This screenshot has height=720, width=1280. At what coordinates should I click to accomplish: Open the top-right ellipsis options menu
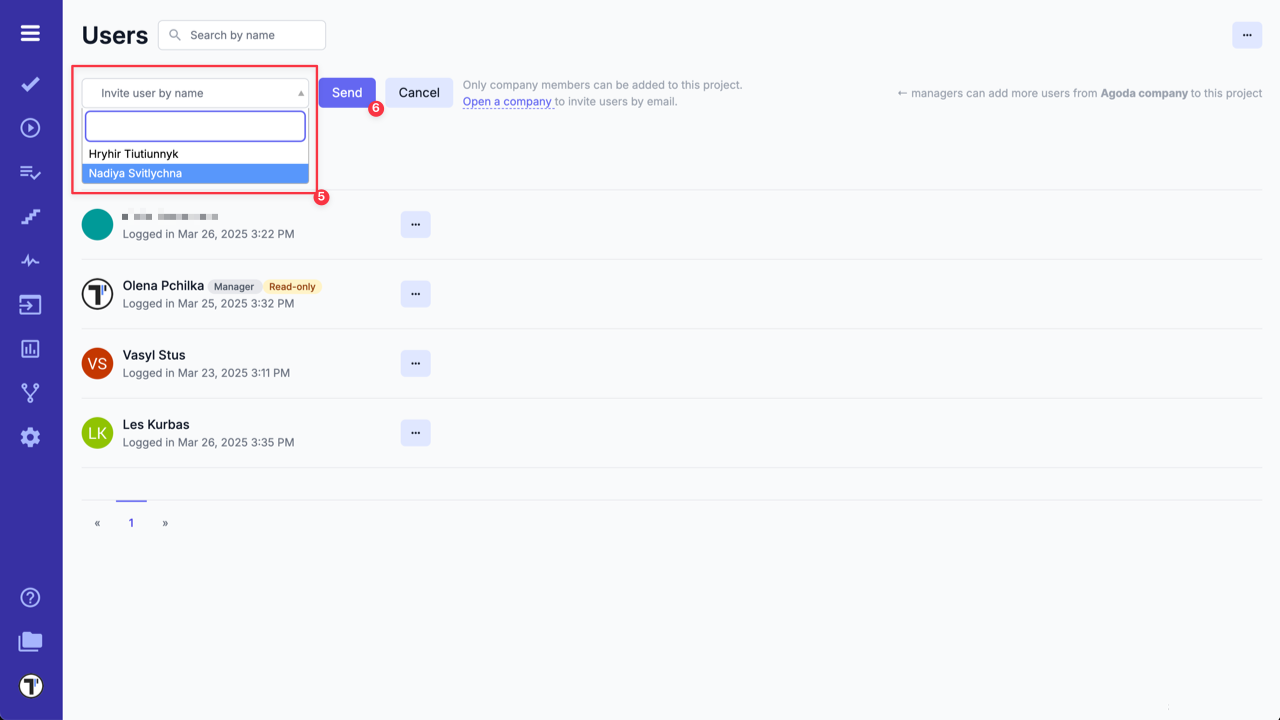pos(1246,34)
